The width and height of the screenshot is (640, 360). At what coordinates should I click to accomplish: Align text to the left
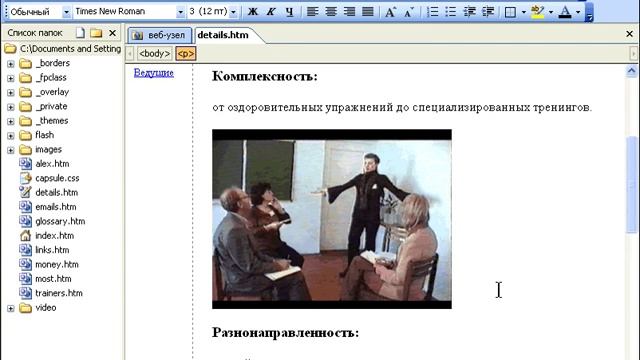pyautogui.click(x=312, y=11)
